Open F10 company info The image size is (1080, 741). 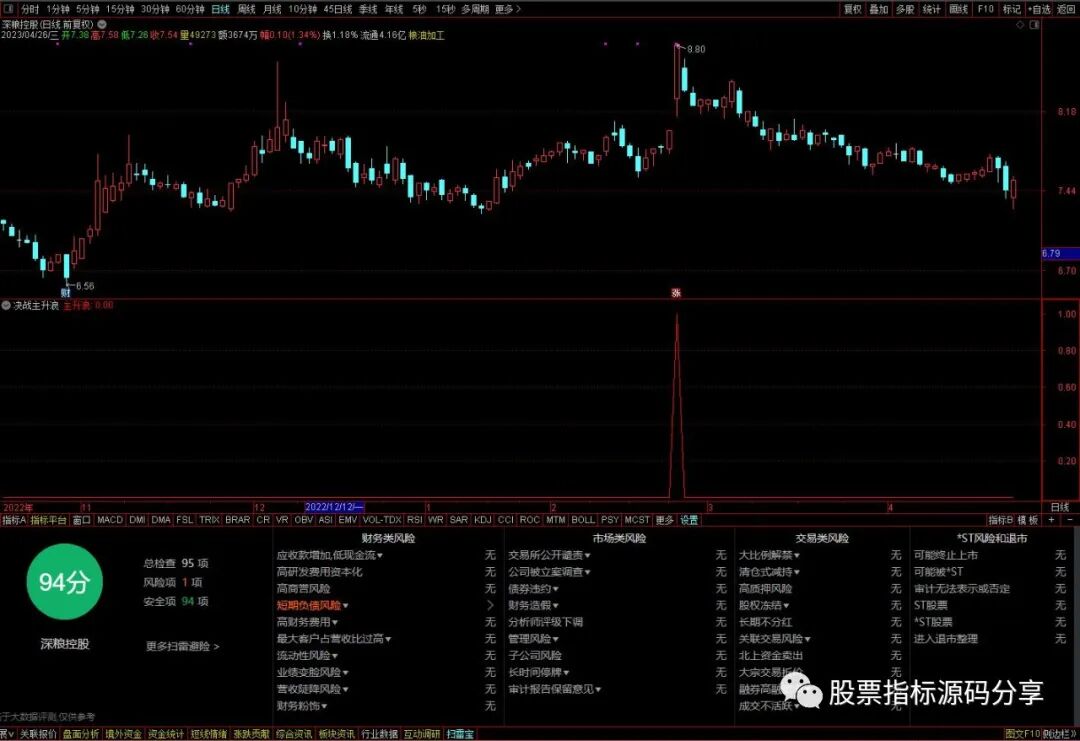[x=986, y=9]
